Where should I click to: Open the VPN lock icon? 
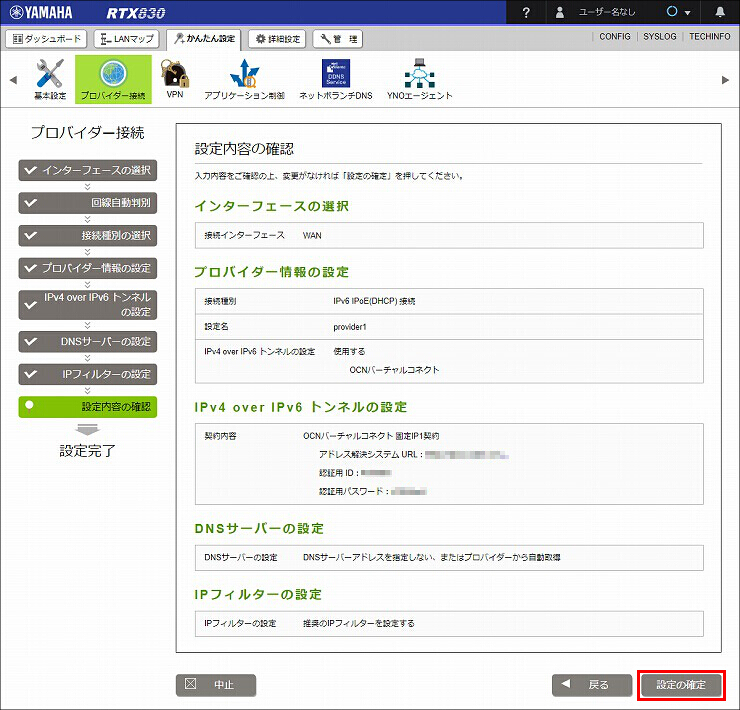[175, 79]
